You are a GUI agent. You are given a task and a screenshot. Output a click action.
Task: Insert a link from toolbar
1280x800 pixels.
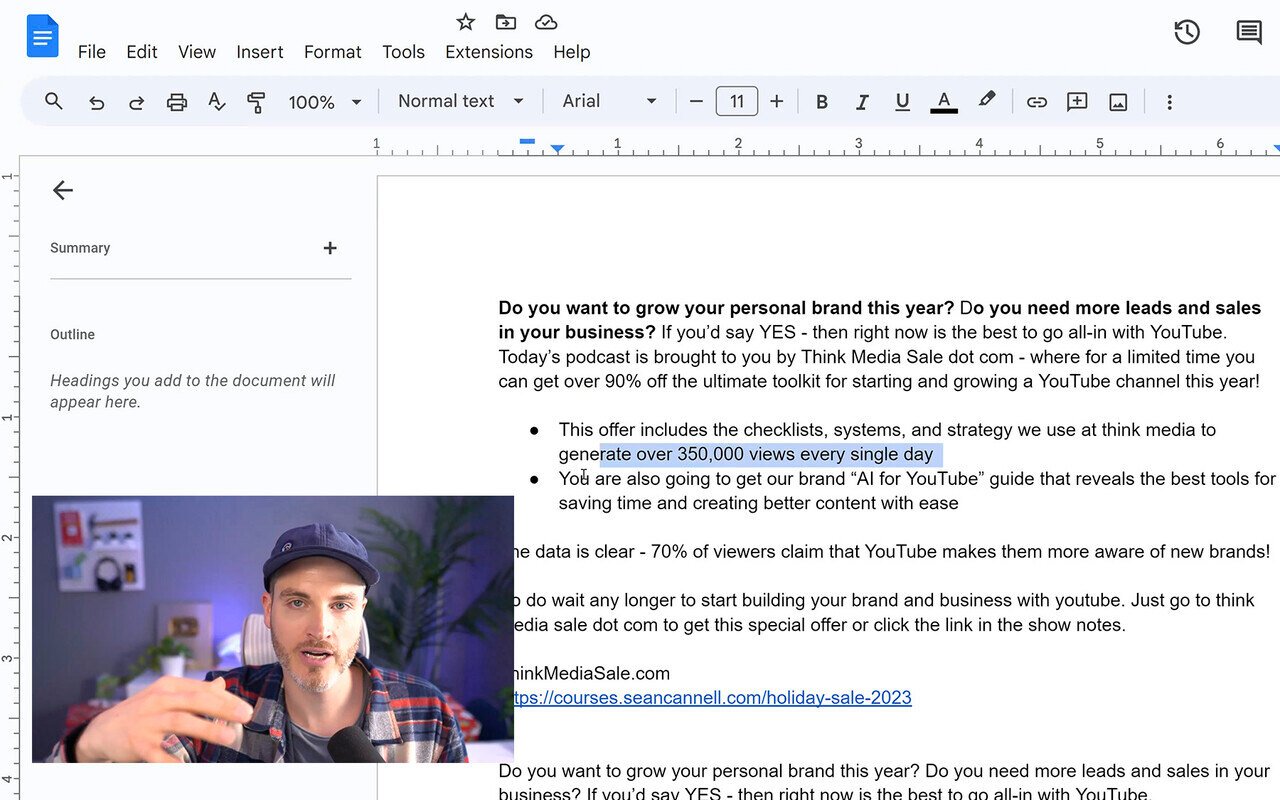1037,102
